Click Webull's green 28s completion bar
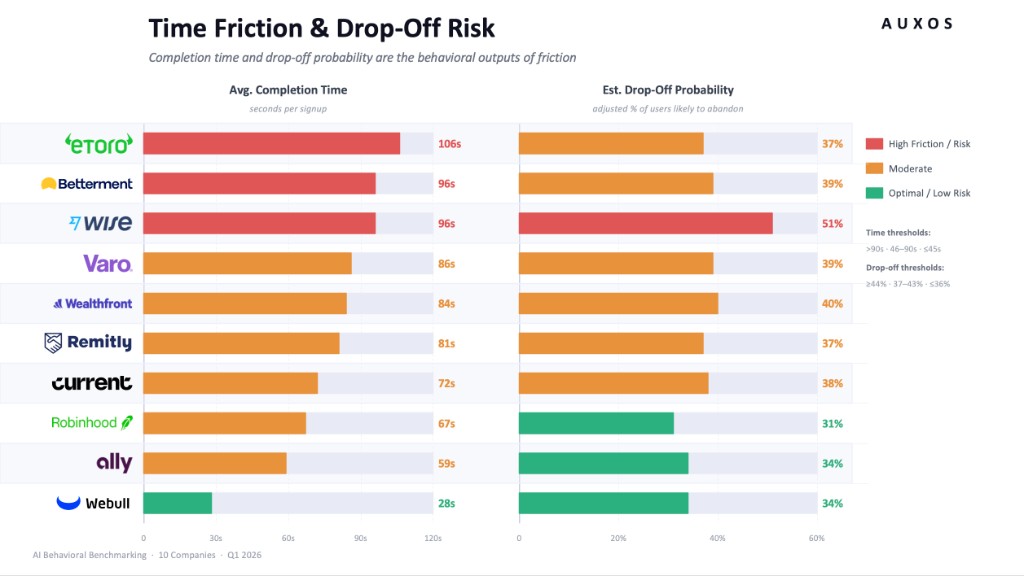Screen dimensions: 1024x576 pos(177,503)
